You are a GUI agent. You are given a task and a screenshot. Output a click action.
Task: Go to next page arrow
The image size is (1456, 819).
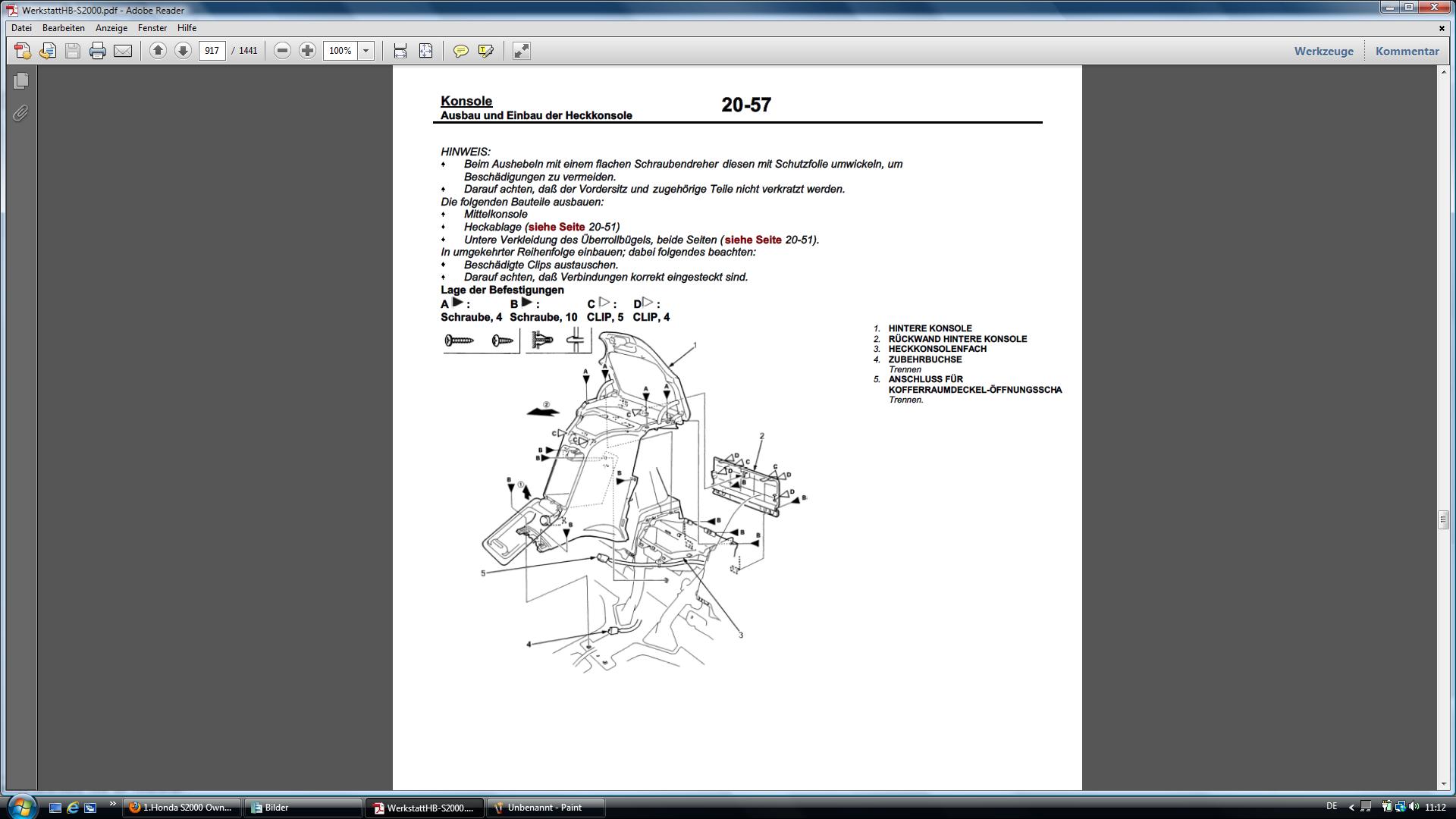(183, 51)
